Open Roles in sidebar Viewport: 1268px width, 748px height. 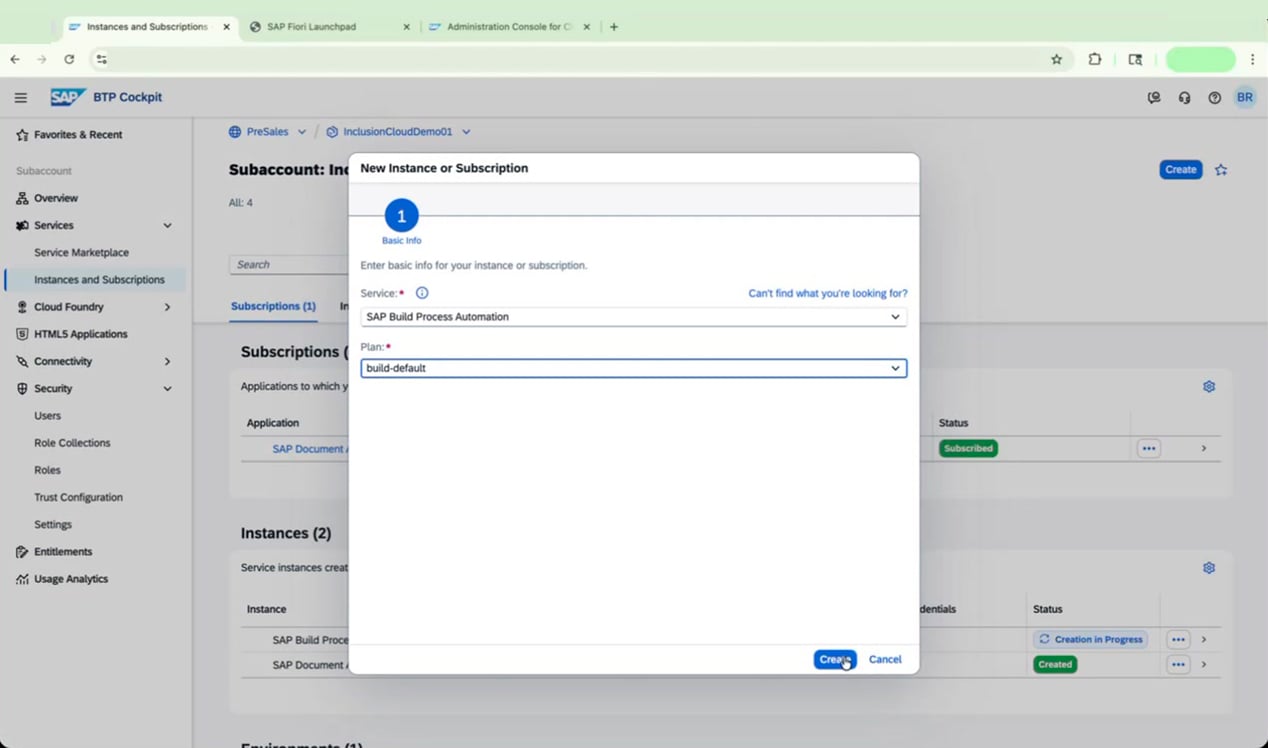click(47, 470)
